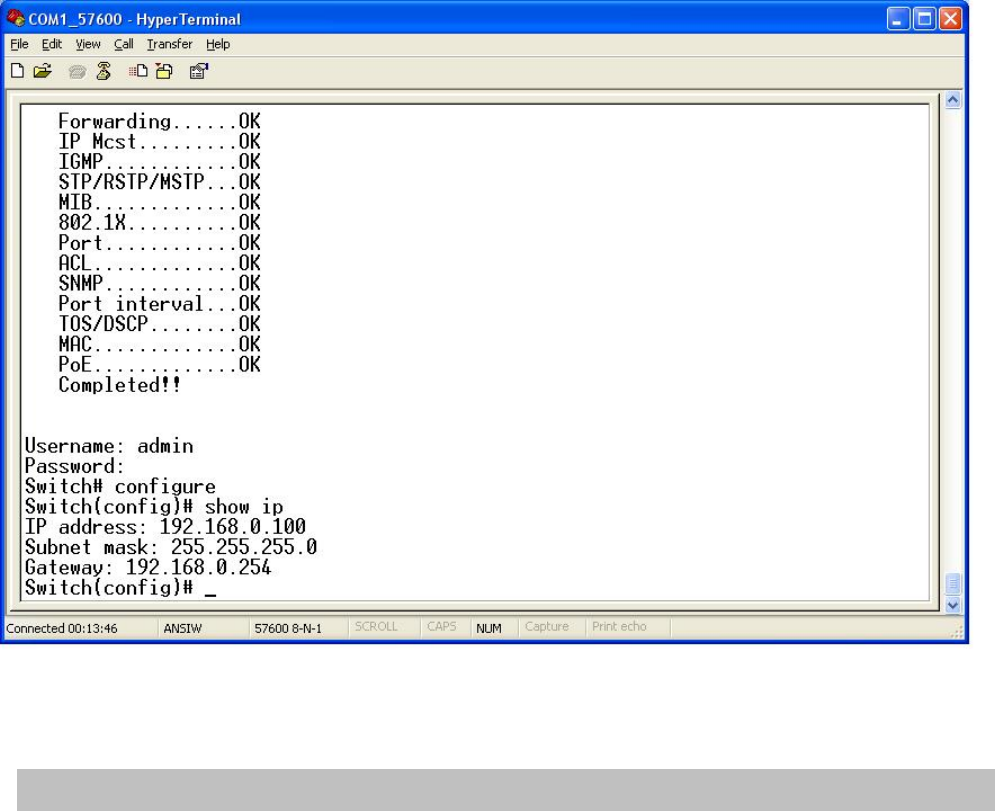Click the PoE OK status line
The width and height of the screenshot is (995, 811).
(159, 364)
